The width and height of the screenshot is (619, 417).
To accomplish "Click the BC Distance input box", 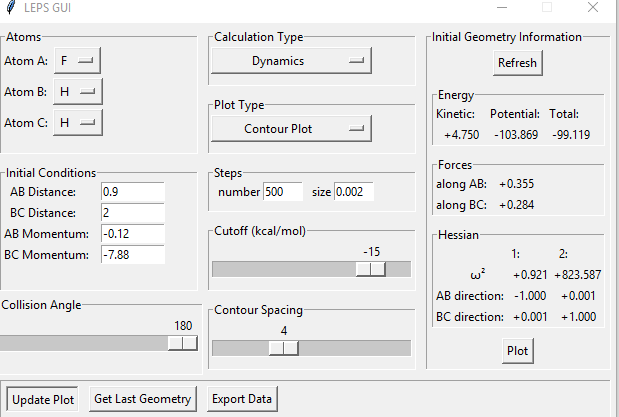I will point(132,213).
